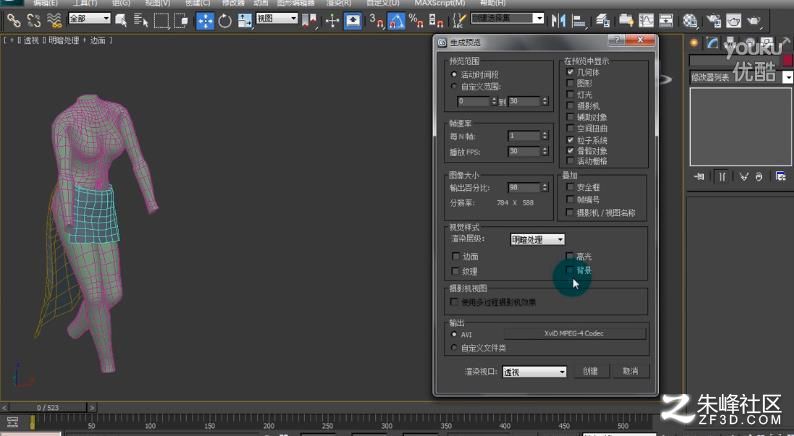The height and width of the screenshot is (436, 794).
Task: Open the Schematic View icon
Action: click(x=666, y=21)
